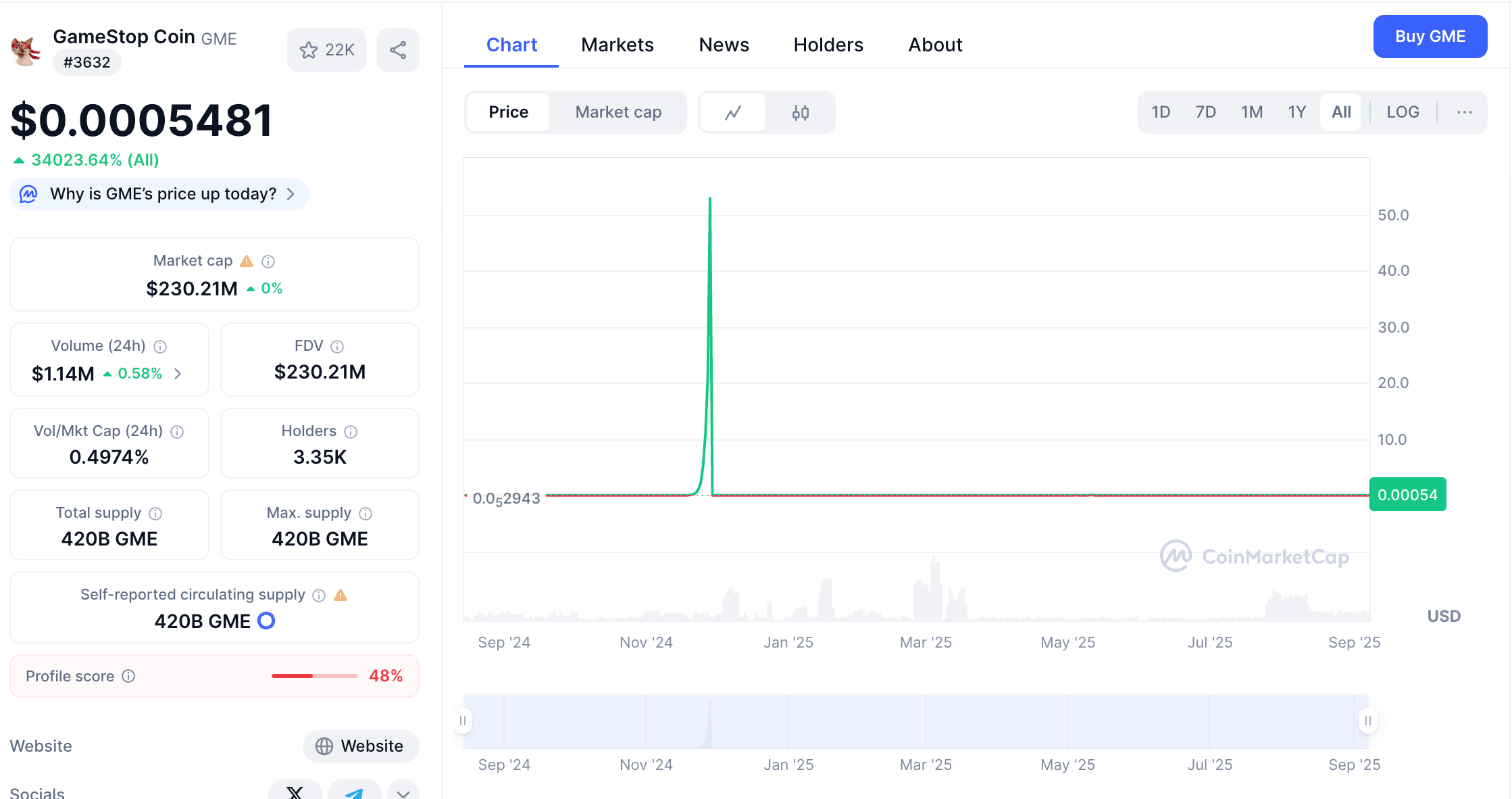1512x799 pixels.
Task: Click the AI icon beside price question
Action: (28, 194)
